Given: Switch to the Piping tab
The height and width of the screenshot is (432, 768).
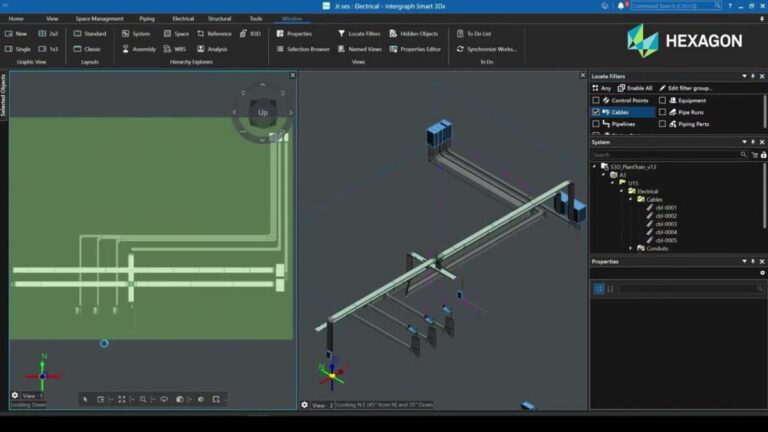Looking at the screenshot, I should [146, 19].
